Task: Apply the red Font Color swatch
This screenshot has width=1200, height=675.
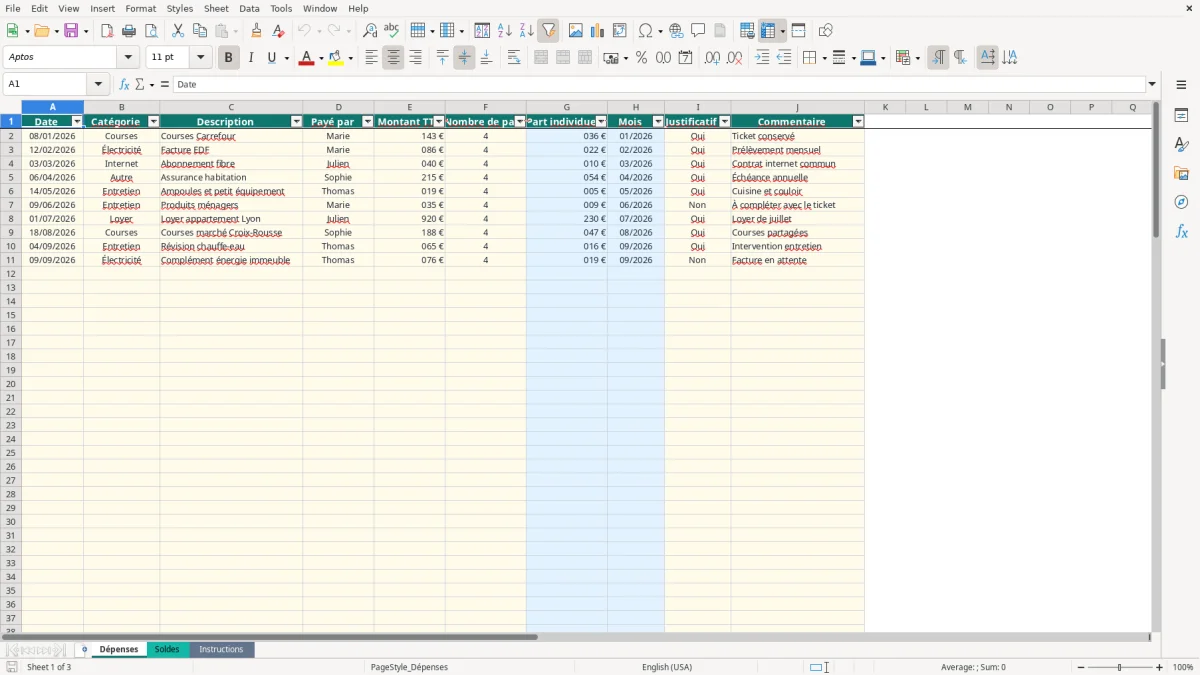Action: tap(306, 58)
